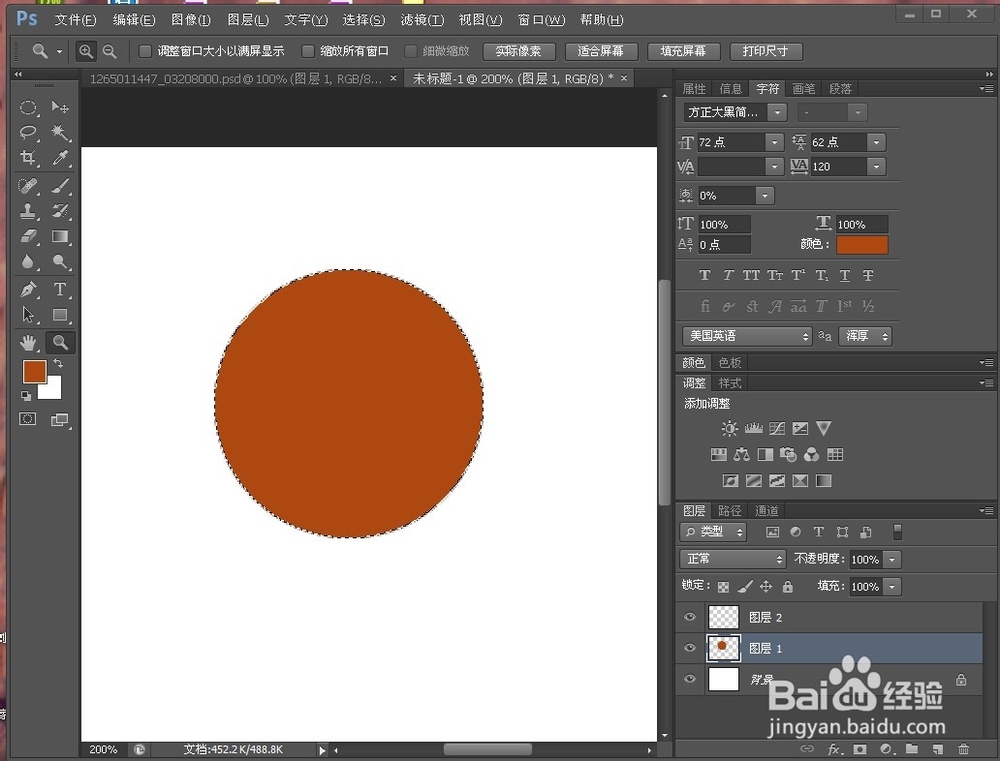The height and width of the screenshot is (761, 1000).
Task: Add Levels adjustment layer
Action: 753,428
